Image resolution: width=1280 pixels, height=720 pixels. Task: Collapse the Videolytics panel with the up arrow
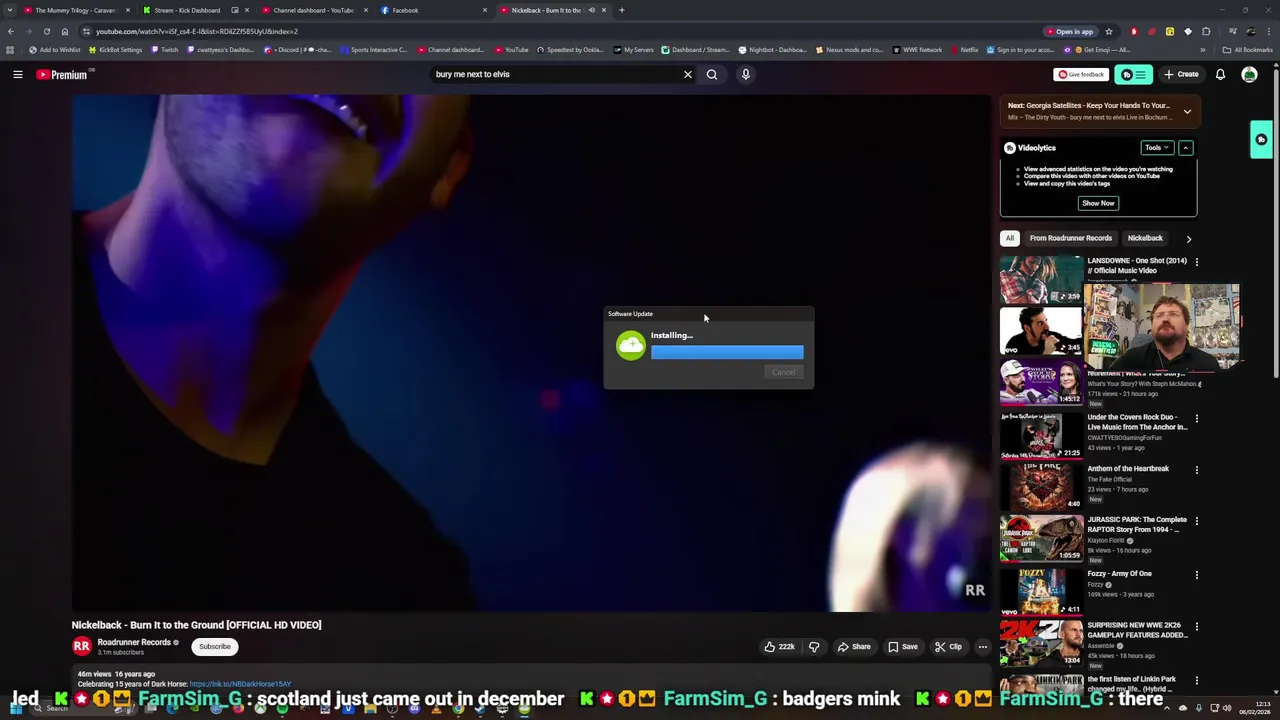[x=1185, y=148]
